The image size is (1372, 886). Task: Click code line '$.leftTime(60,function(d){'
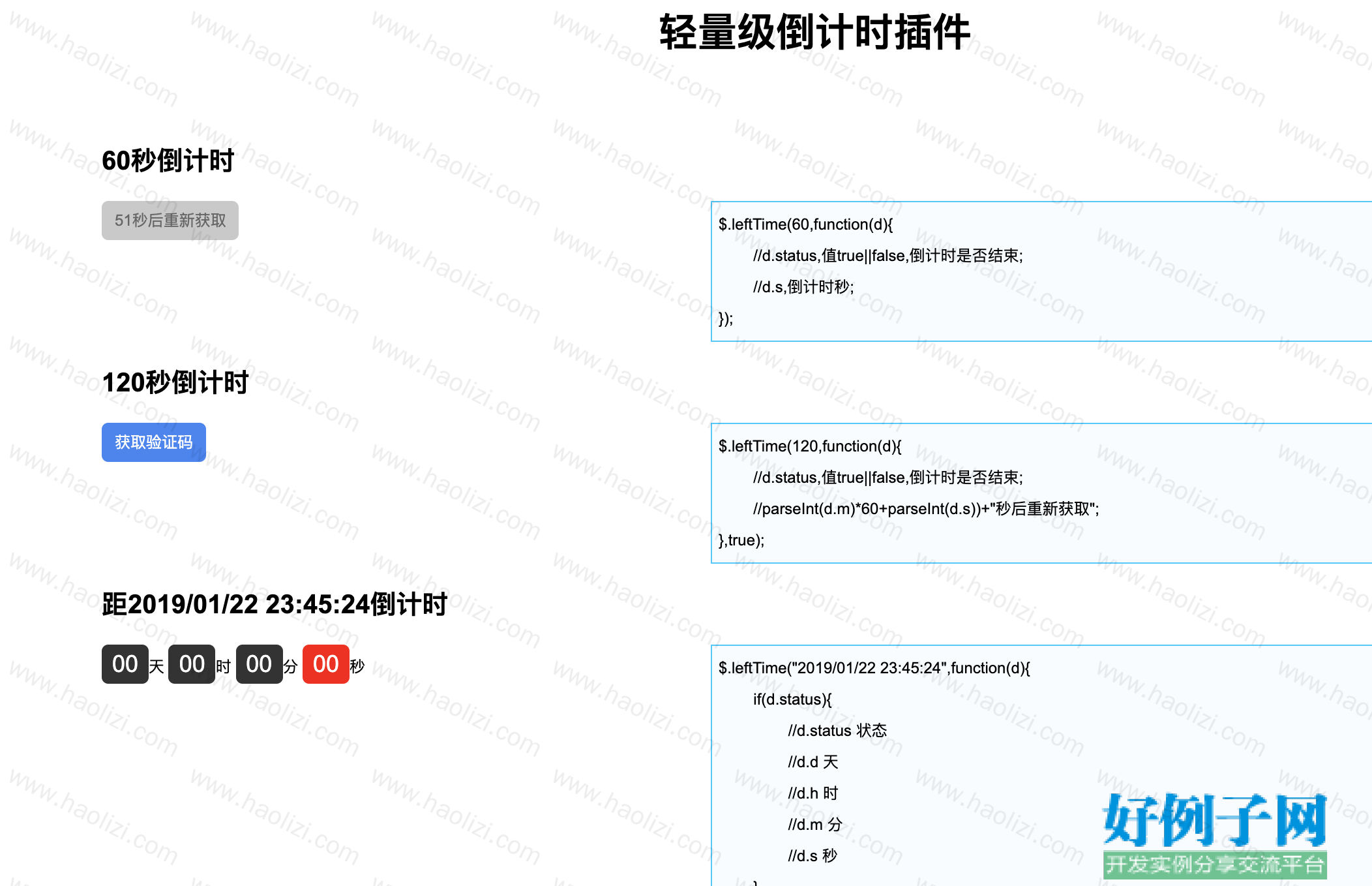(806, 224)
